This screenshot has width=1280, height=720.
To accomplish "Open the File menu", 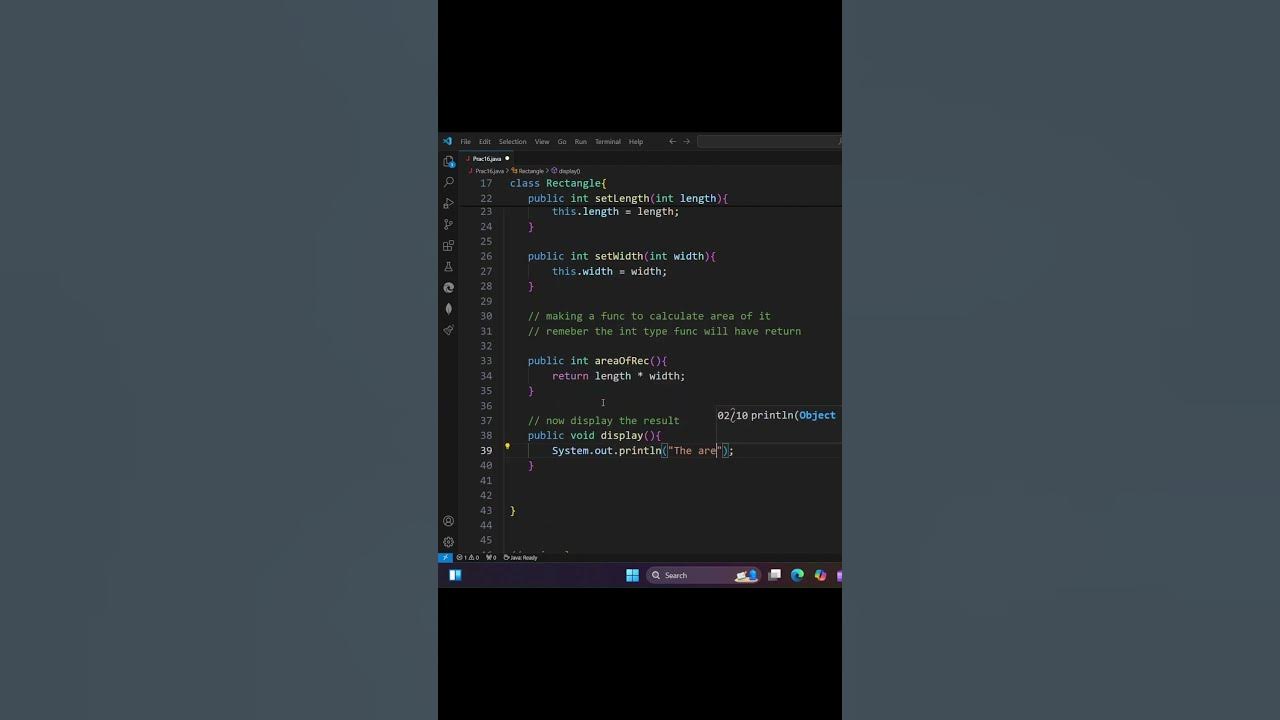I will click(465, 141).
